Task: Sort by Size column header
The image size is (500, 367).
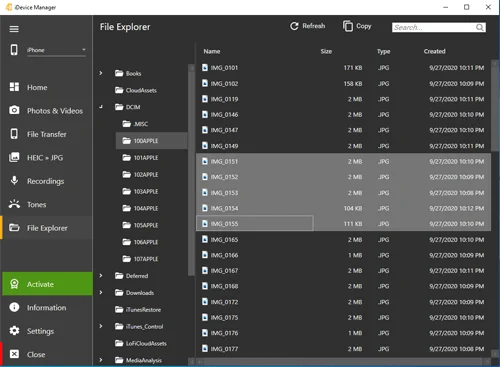Action: tap(326, 51)
